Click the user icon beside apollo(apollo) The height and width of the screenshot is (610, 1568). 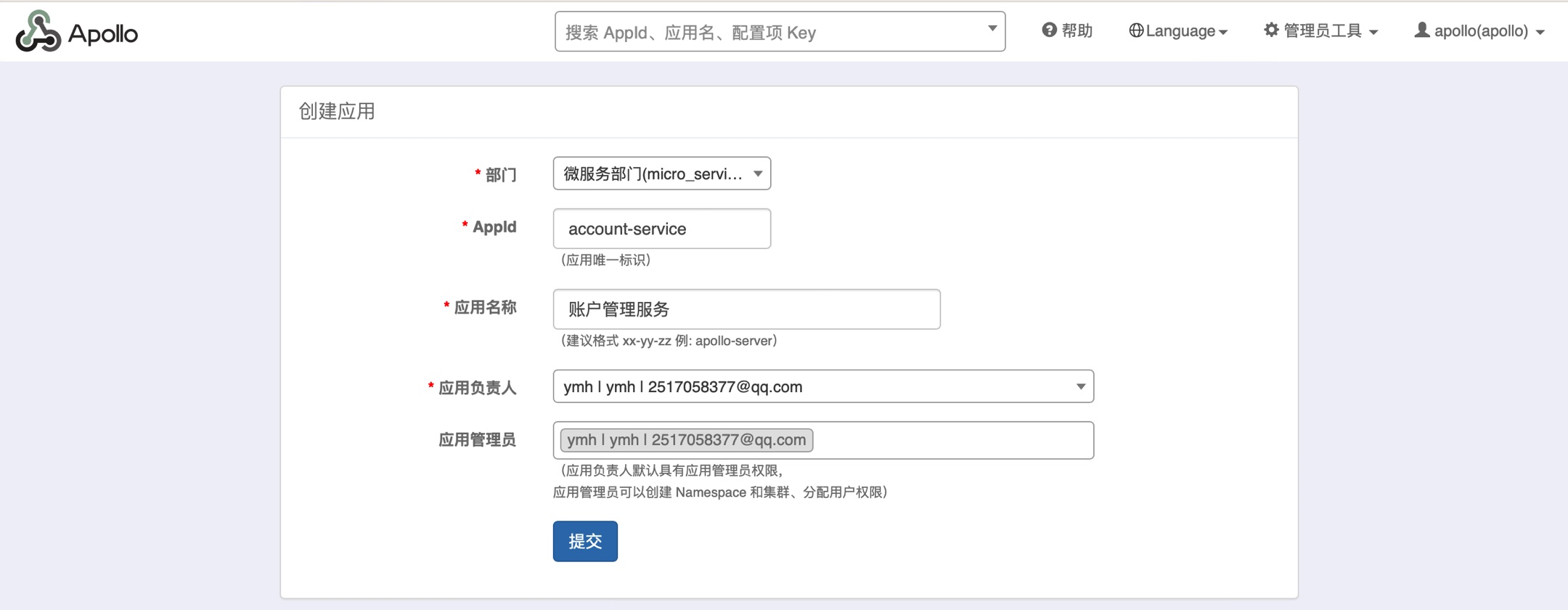pos(1422,30)
